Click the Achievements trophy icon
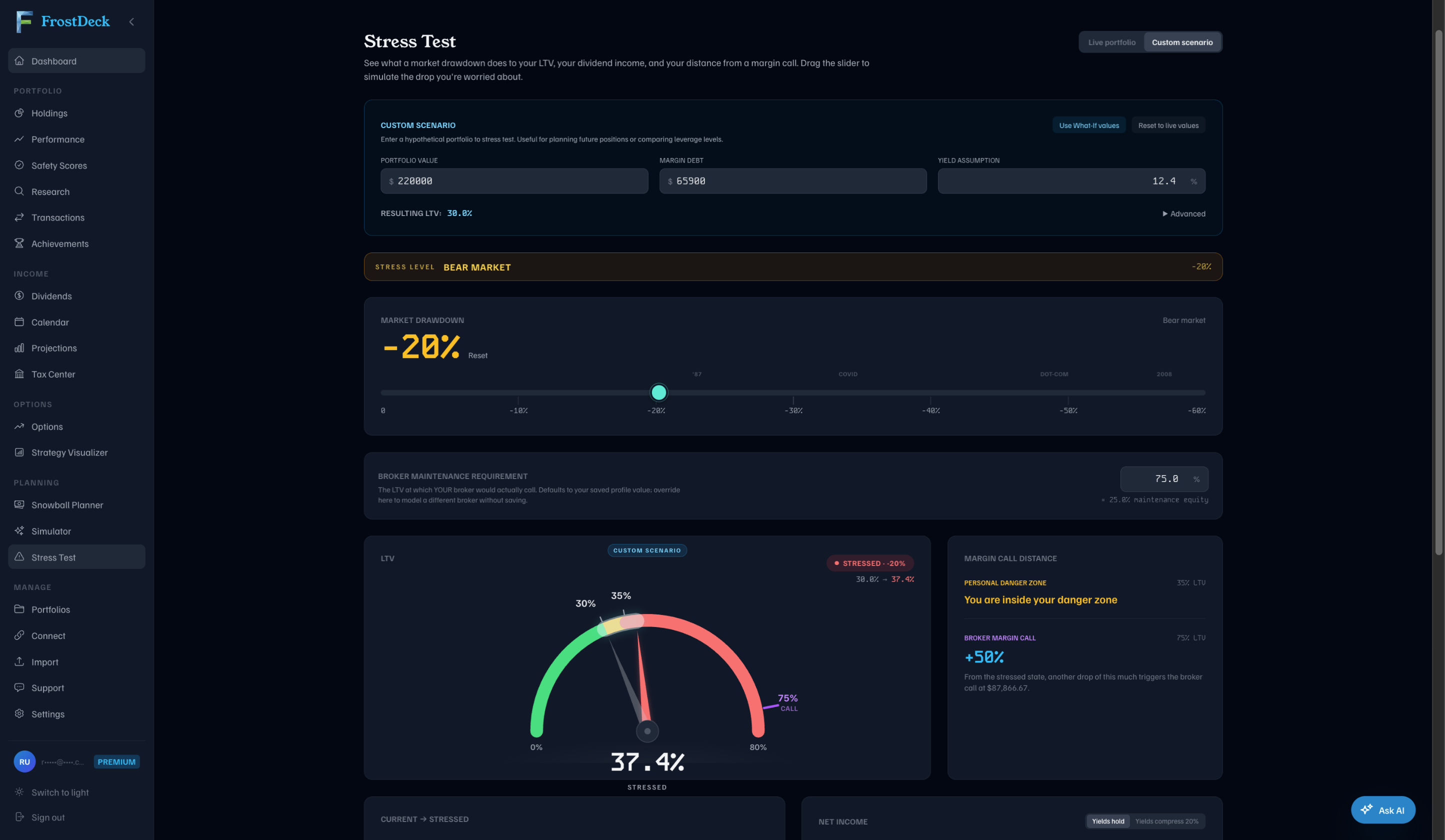 (x=19, y=243)
